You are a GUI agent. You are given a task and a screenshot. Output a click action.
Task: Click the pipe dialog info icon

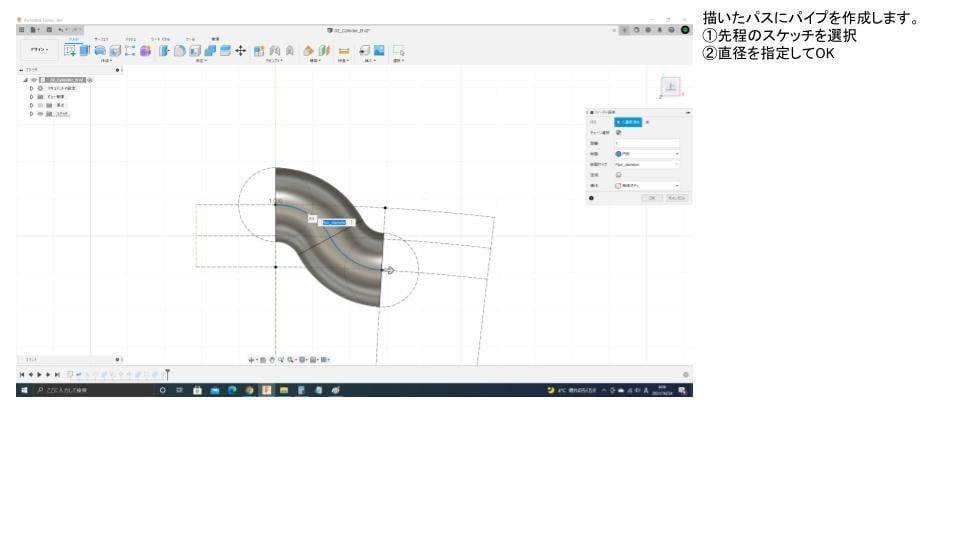tap(591, 198)
